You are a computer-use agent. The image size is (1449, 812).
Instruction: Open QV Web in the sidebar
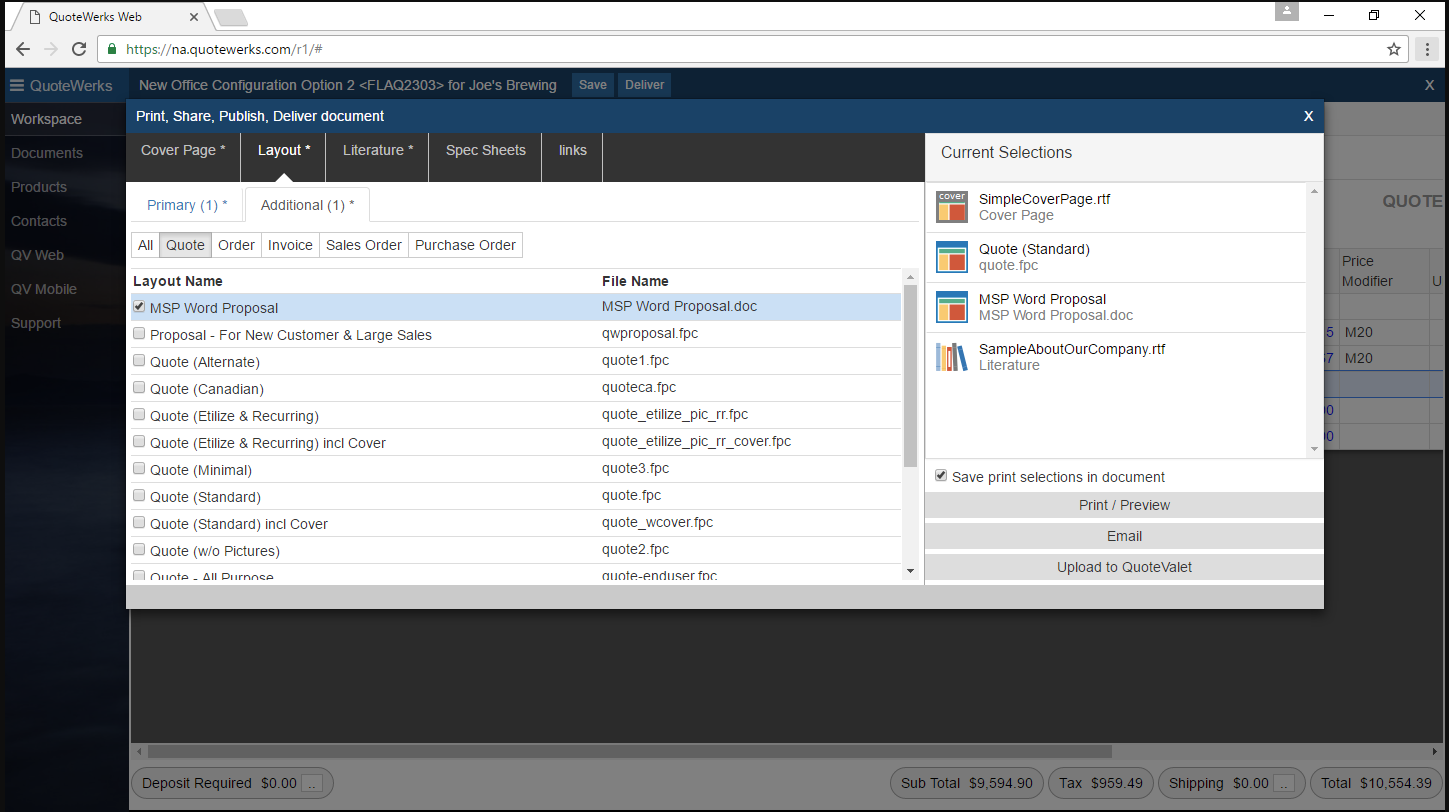[37, 255]
